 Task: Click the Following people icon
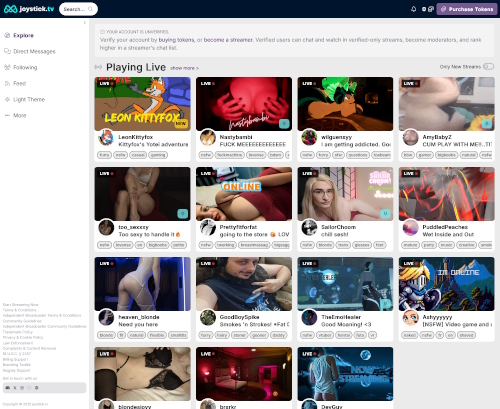[x=7, y=67]
